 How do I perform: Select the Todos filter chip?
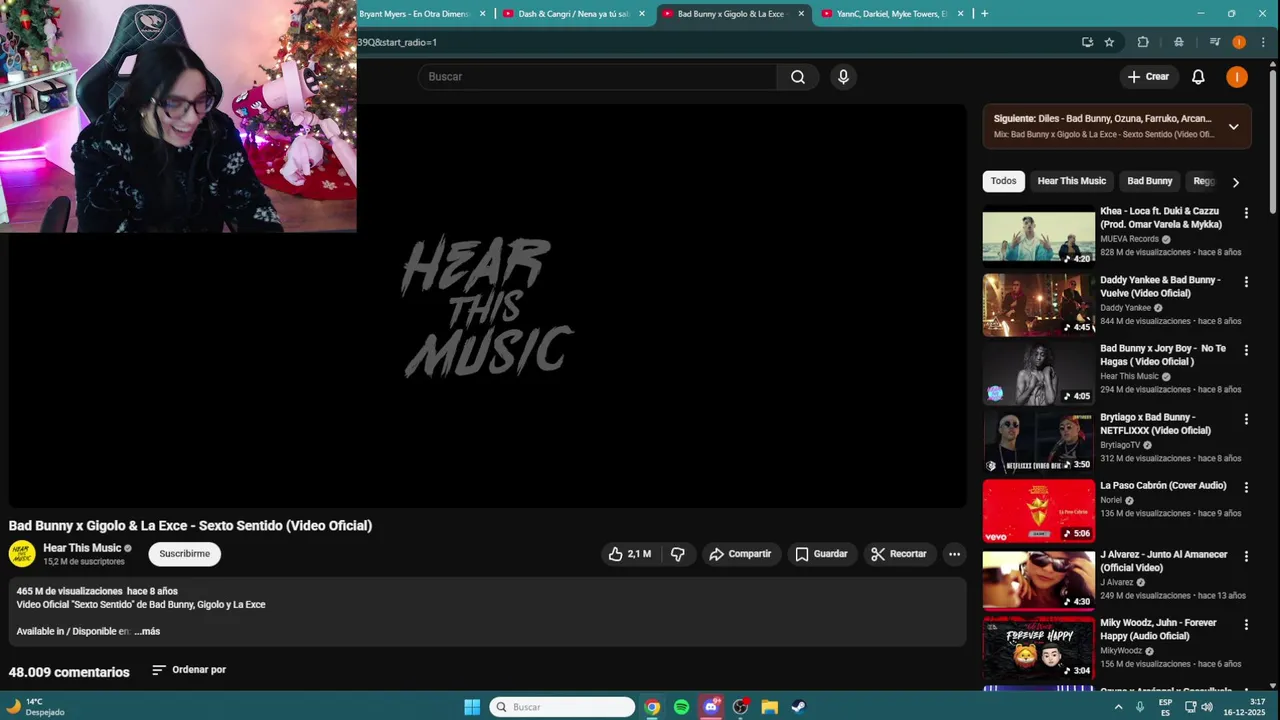(x=1003, y=181)
